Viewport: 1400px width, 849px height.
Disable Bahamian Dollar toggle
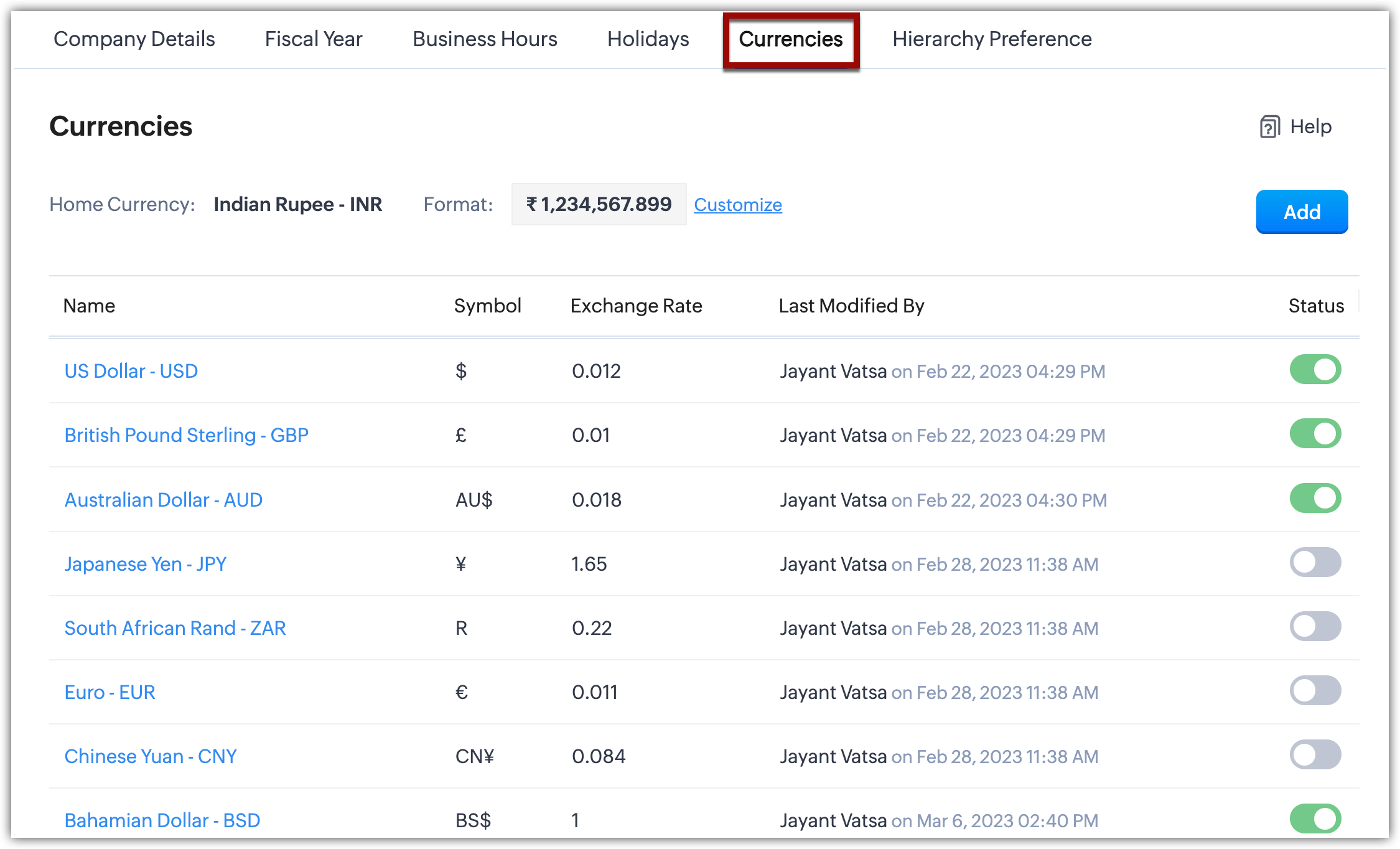coord(1315,819)
